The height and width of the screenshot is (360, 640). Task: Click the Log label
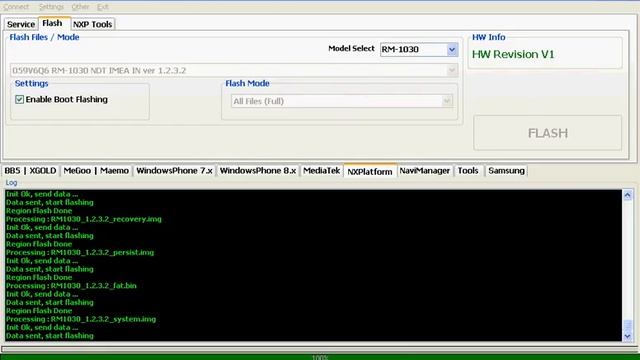[x=11, y=182]
